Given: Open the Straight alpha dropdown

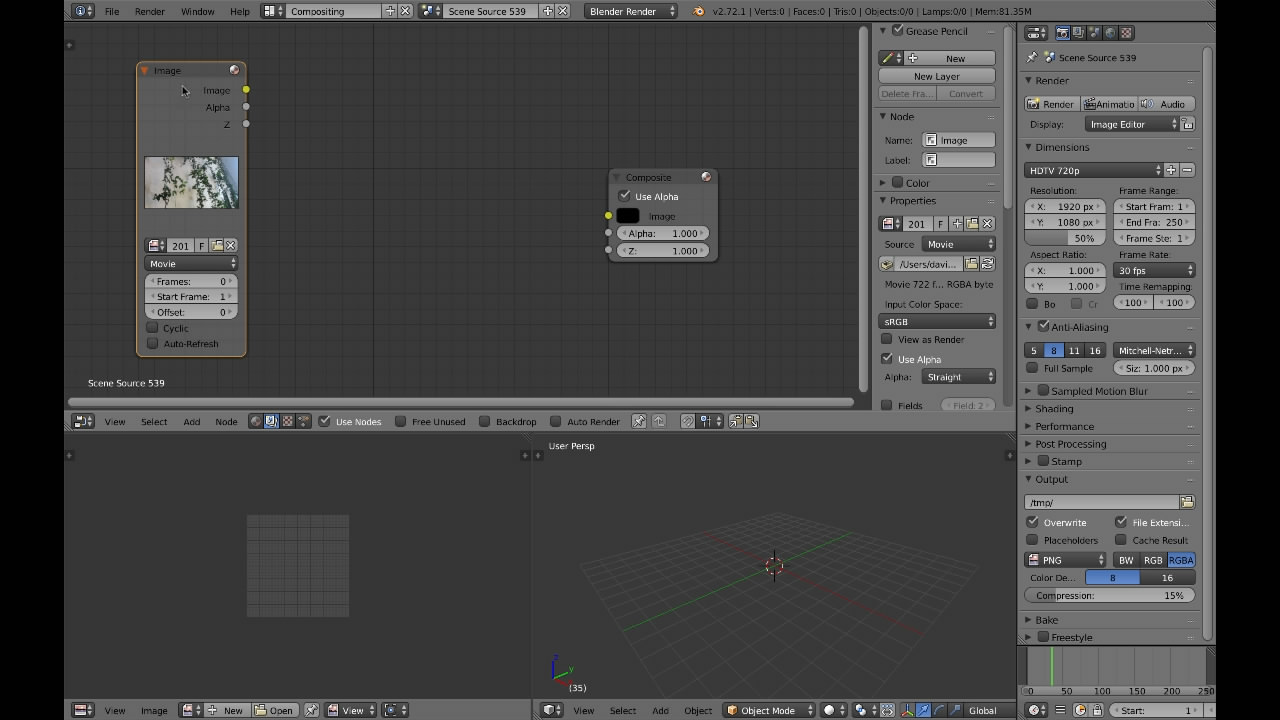Looking at the screenshot, I should click(x=959, y=377).
